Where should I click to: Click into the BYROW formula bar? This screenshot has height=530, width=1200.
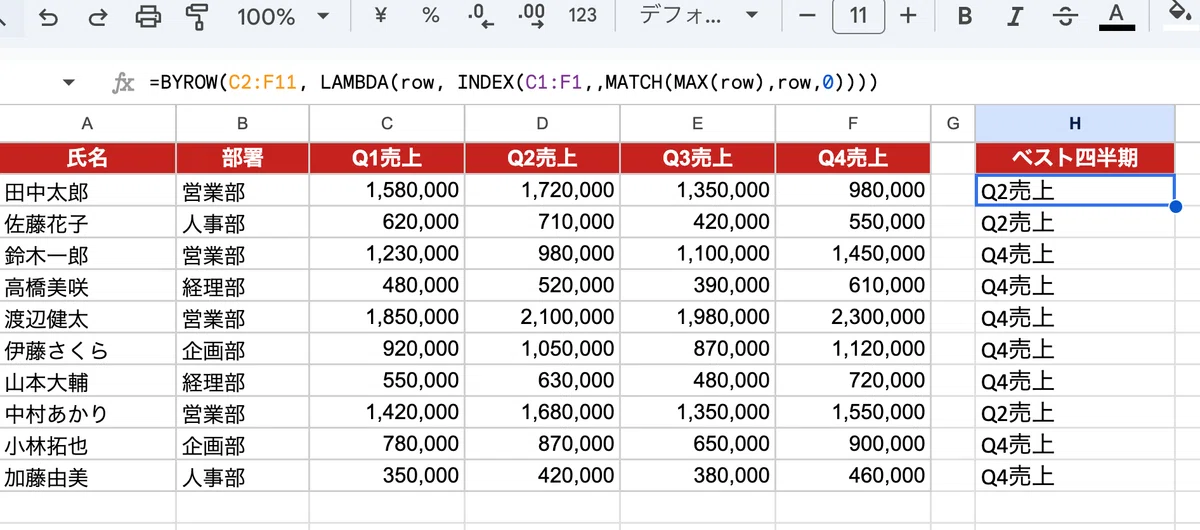click(x=513, y=83)
